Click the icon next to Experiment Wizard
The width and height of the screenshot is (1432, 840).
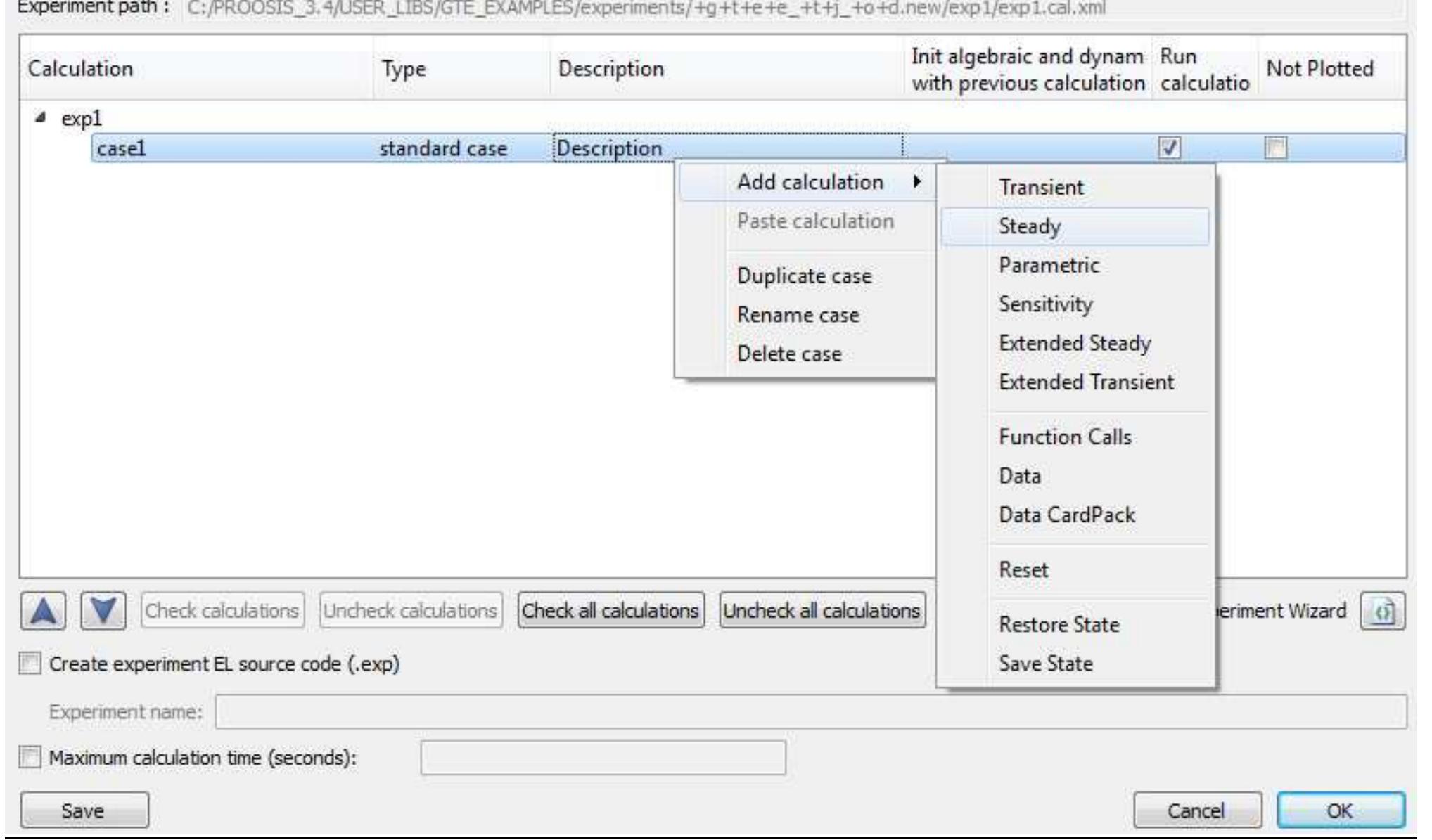(1382, 611)
